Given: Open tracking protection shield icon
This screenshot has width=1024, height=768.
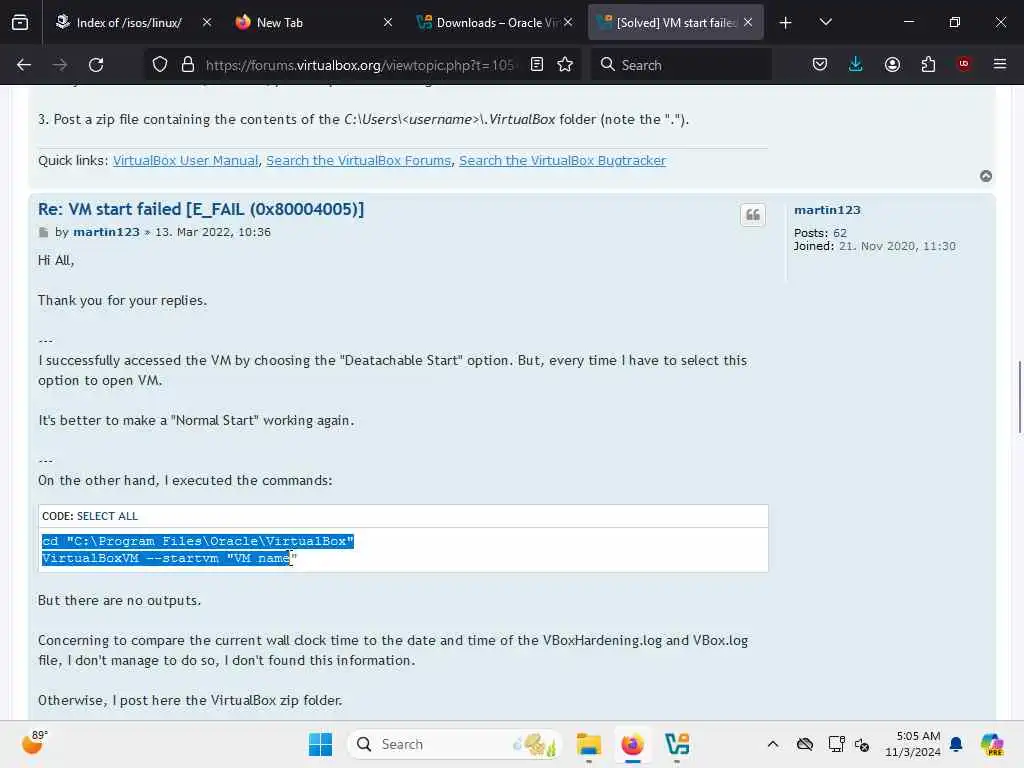Looking at the screenshot, I should [x=160, y=65].
